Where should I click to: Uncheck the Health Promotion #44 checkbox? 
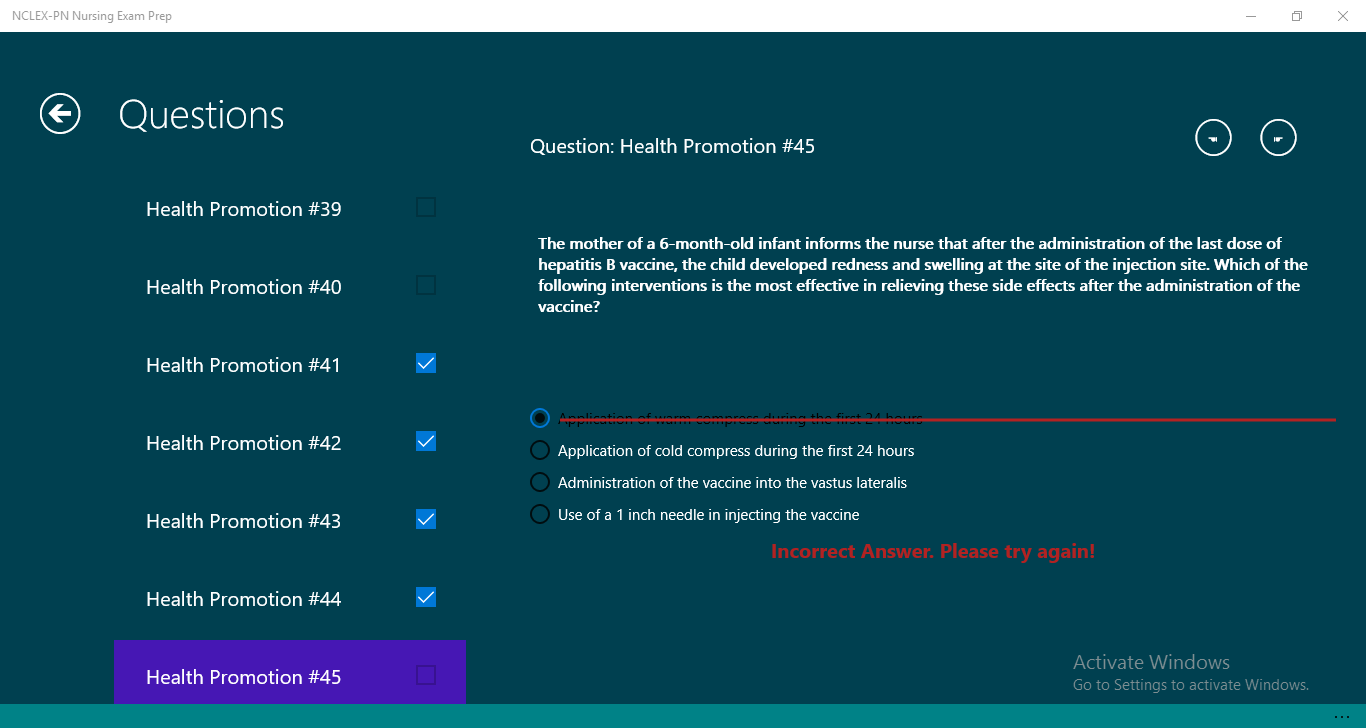pos(426,597)
